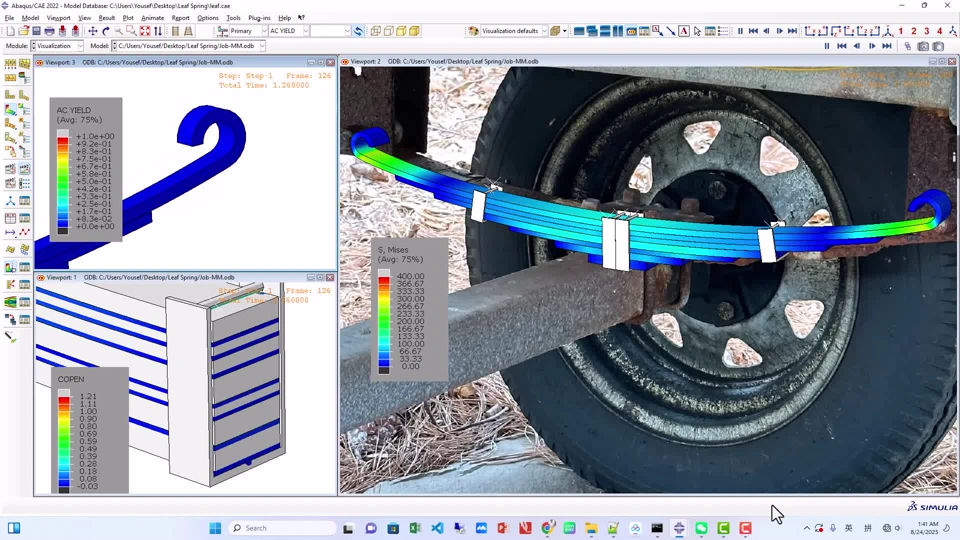Apply saved user view 3
The height and width of the screenshot is (540, 960).
927,31
